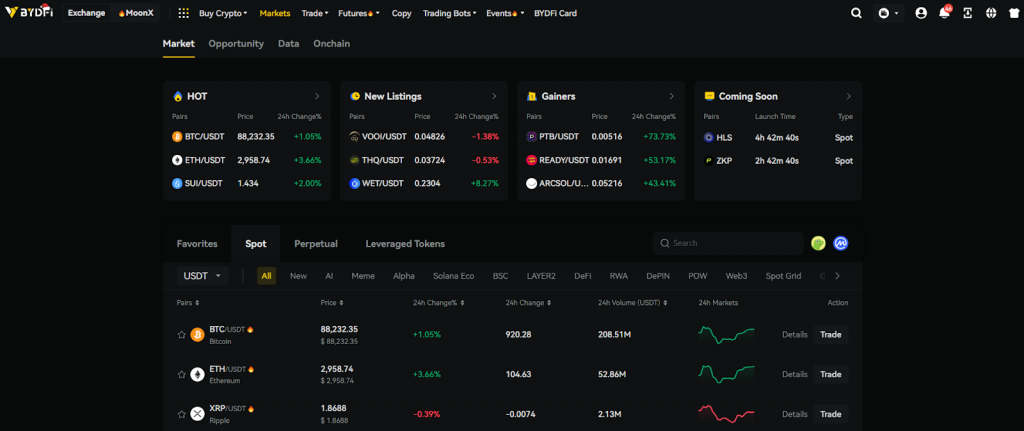The width and height of the screenshot is (1024, 431).
Task: Open the USDT quote currency dropdown
Action: click(202, 276)
